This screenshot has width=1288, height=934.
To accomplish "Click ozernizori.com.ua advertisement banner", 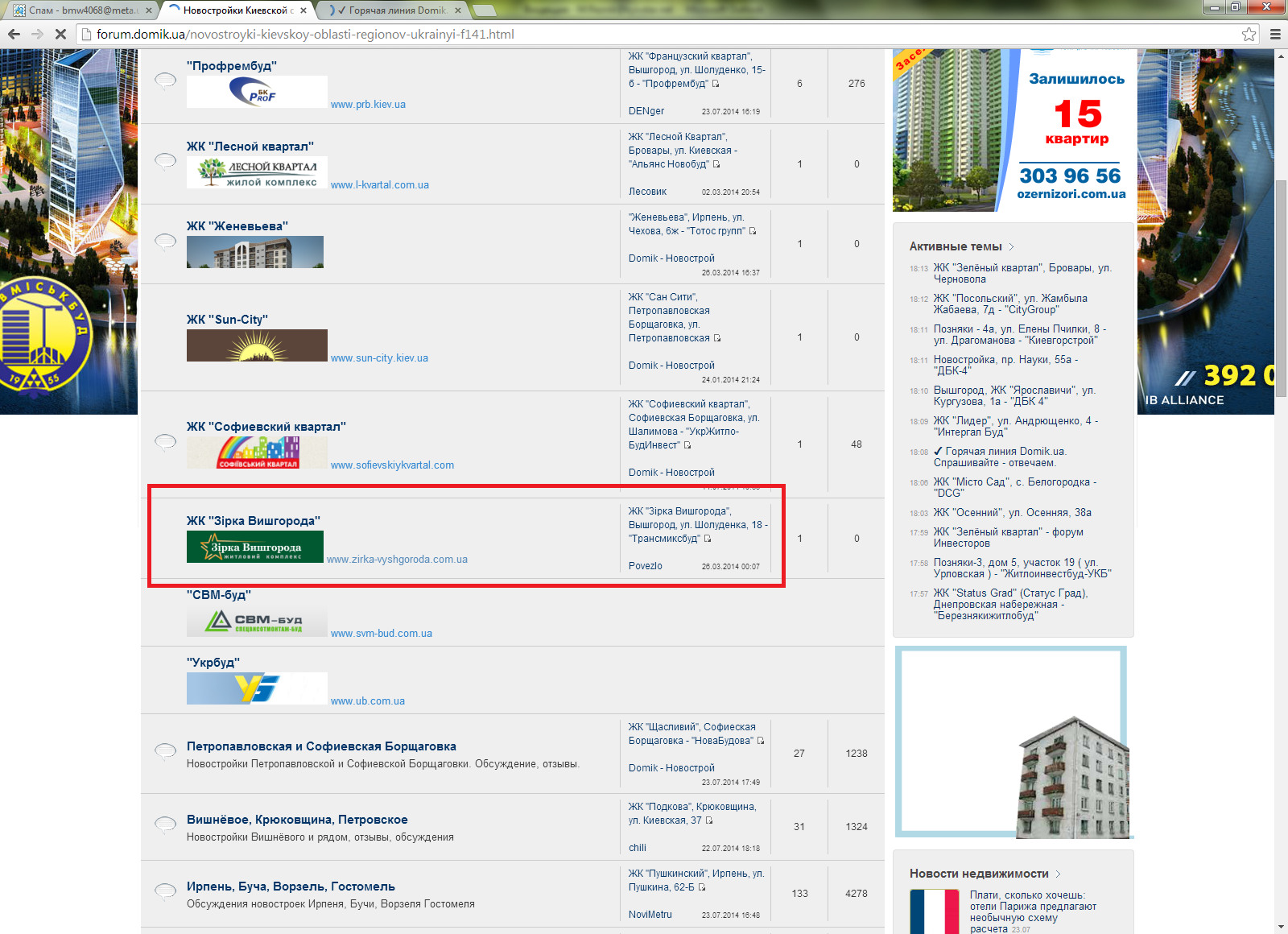I will click(x=1014, y=130).
